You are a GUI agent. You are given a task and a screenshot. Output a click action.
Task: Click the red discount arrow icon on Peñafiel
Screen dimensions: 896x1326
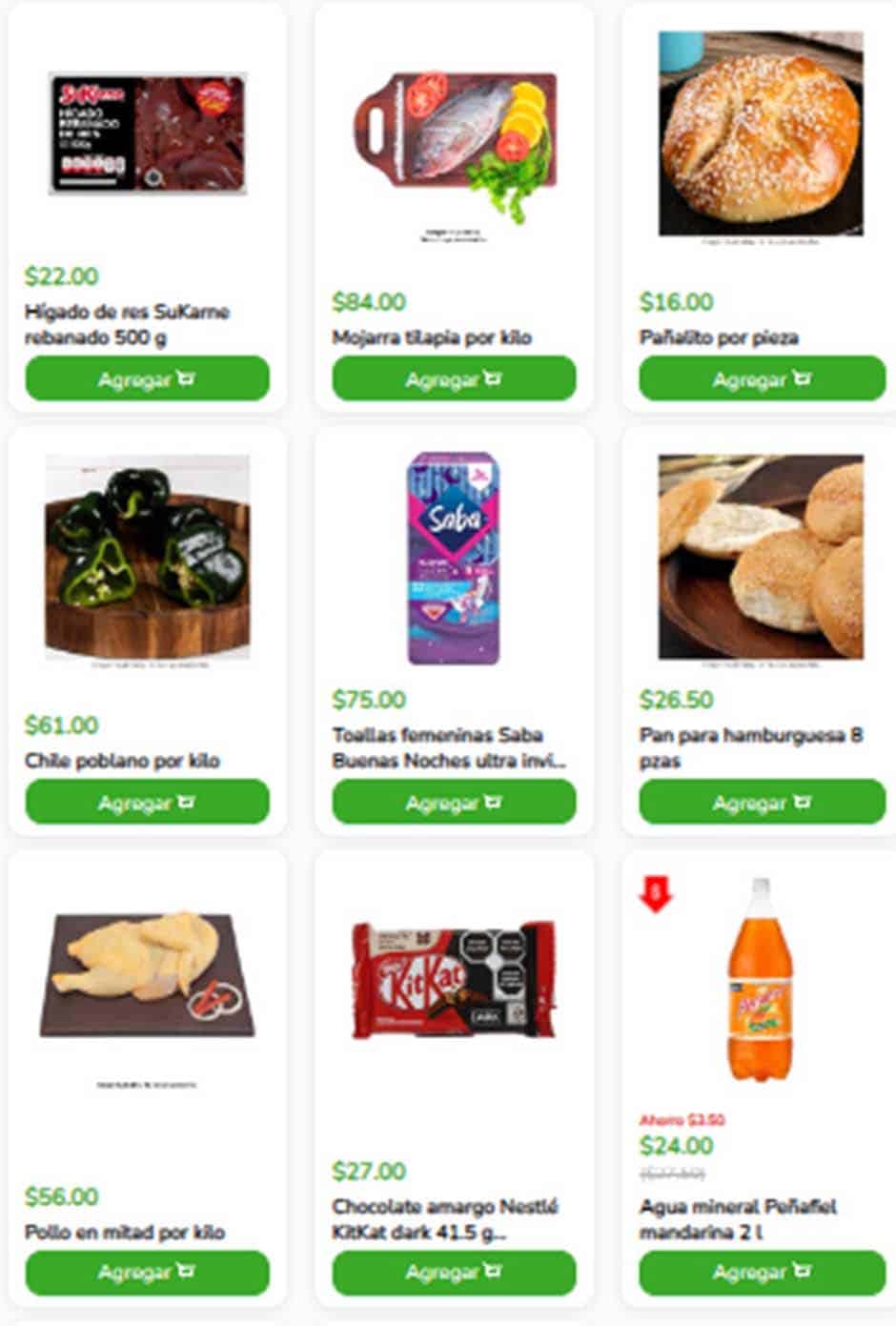point(655,894)
